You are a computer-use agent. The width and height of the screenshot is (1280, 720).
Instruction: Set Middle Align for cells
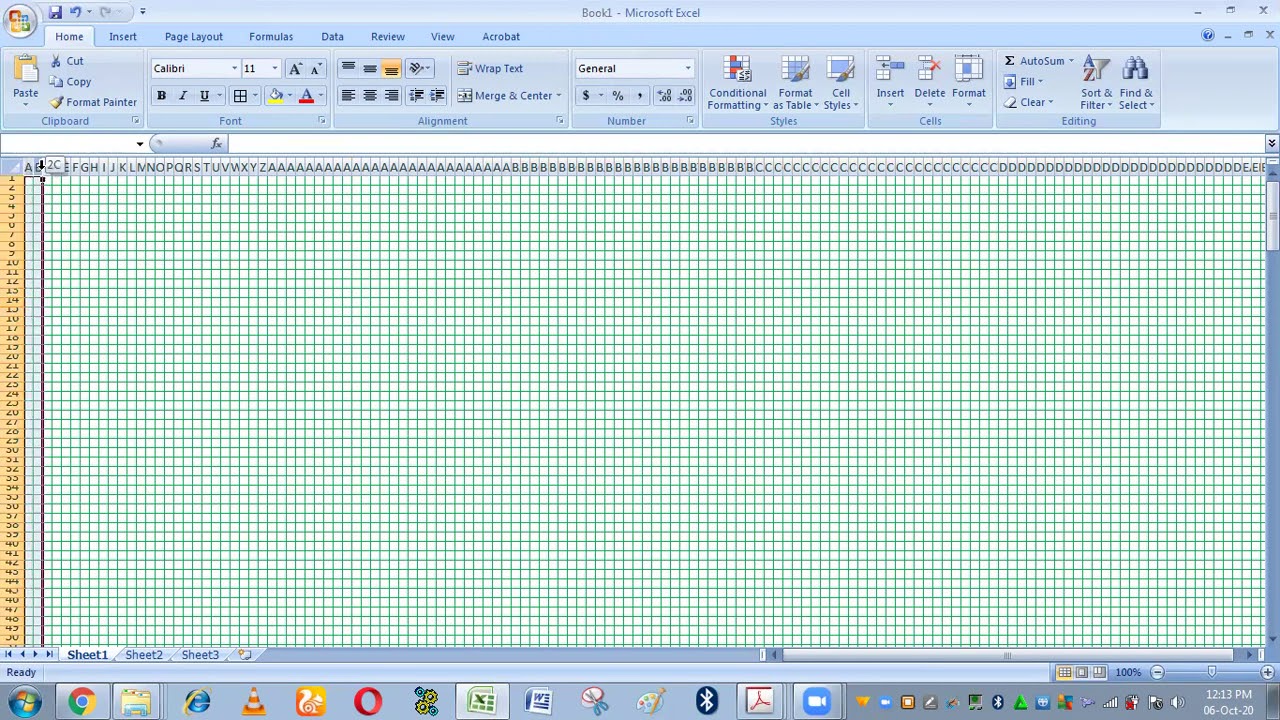[x=370, y=68]
